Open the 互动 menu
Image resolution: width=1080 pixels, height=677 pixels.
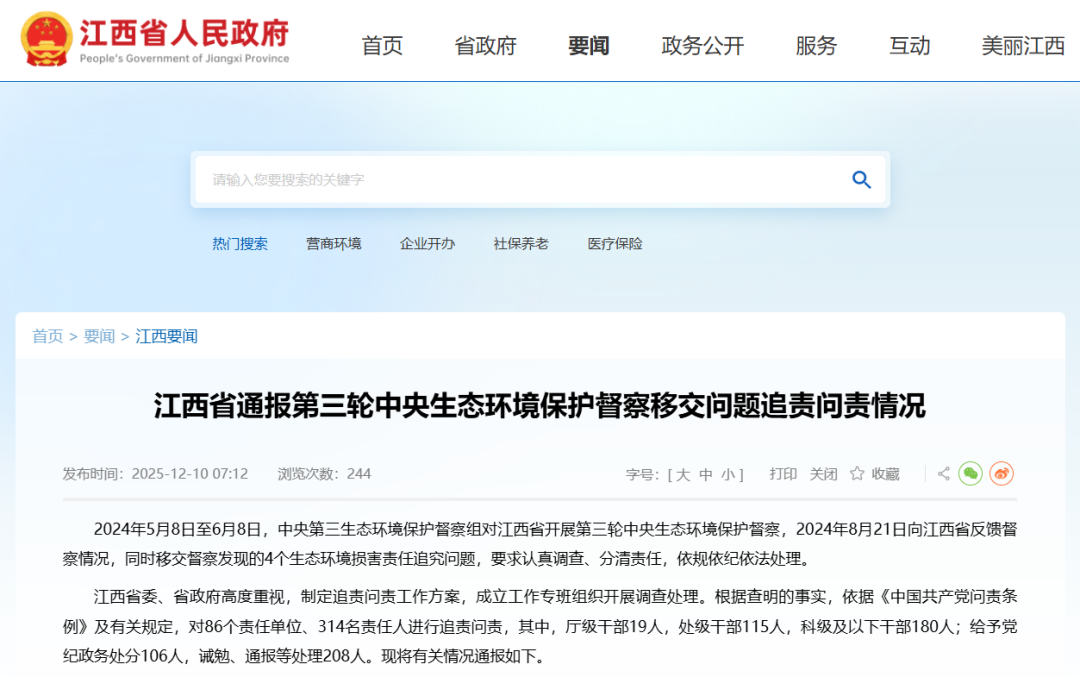tap(909, 46)
